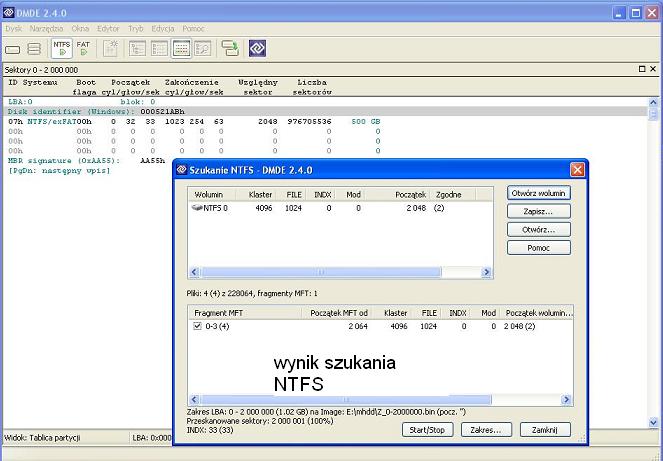This screenshot has width=663, height=461.
Task: Select the partition table view icon
Action: 181,49
